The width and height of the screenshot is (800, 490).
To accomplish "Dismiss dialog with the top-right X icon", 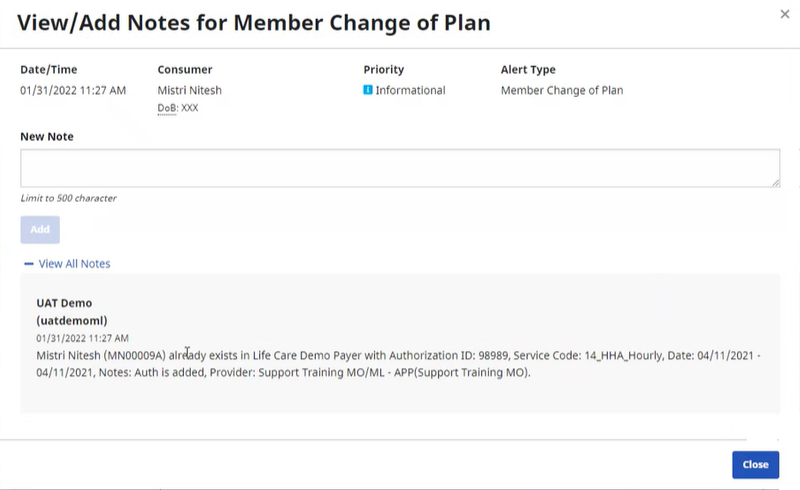I will point(785,14).
